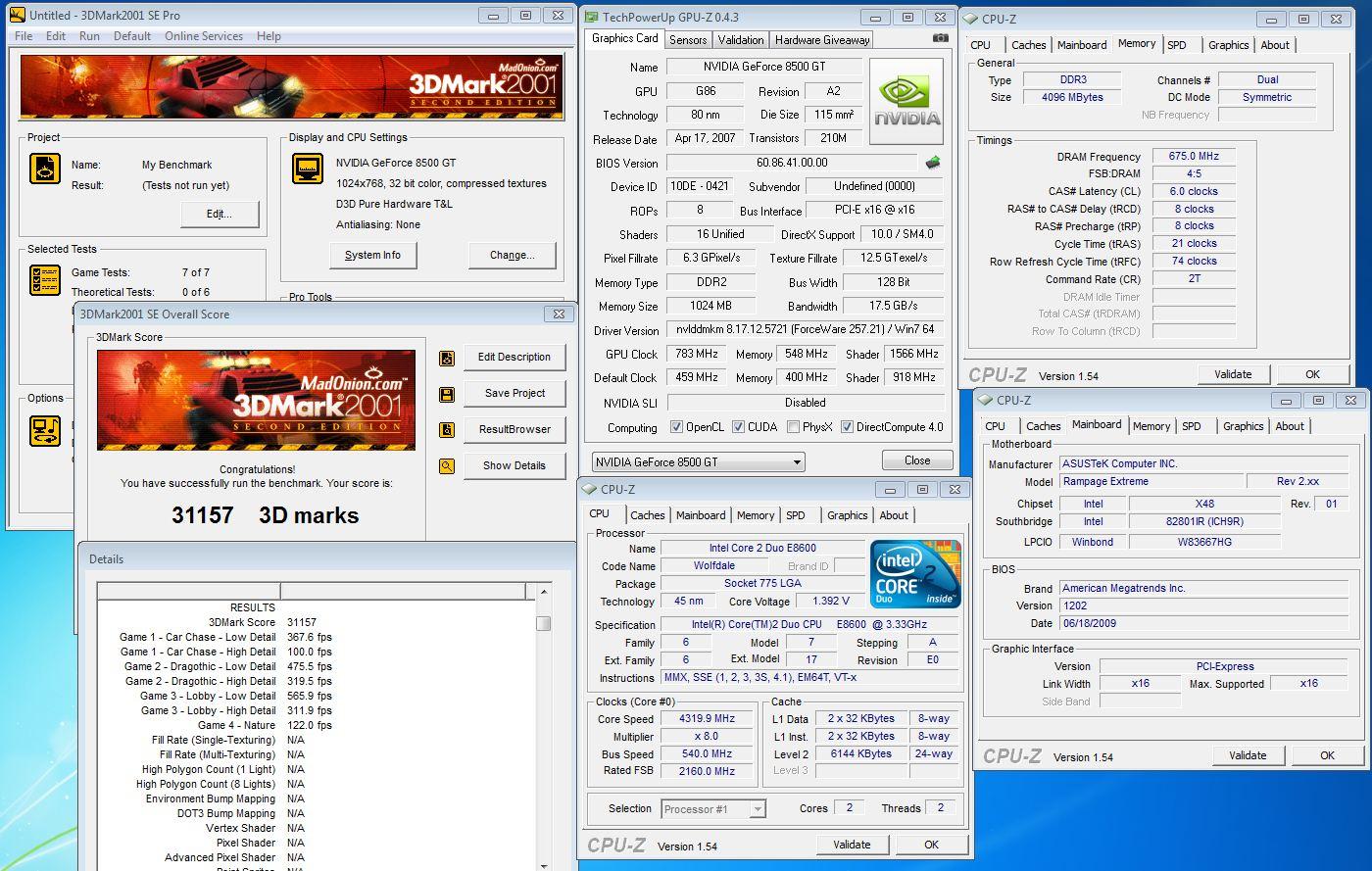Open the Caches tab in CPU-Z CPU window
This screenshot has width=1372, height=871.
click(648, 515)
